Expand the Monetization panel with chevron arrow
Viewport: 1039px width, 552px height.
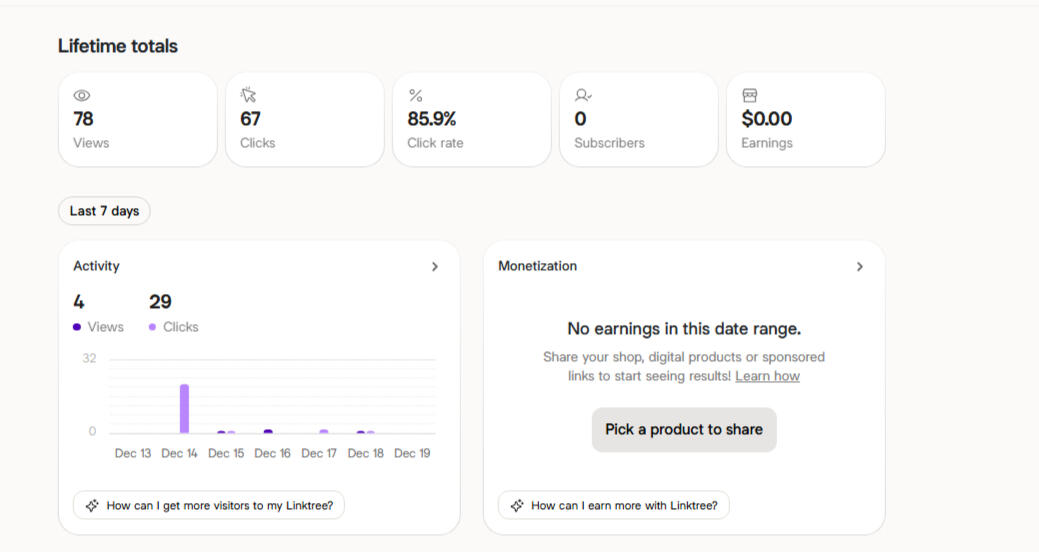860,267
